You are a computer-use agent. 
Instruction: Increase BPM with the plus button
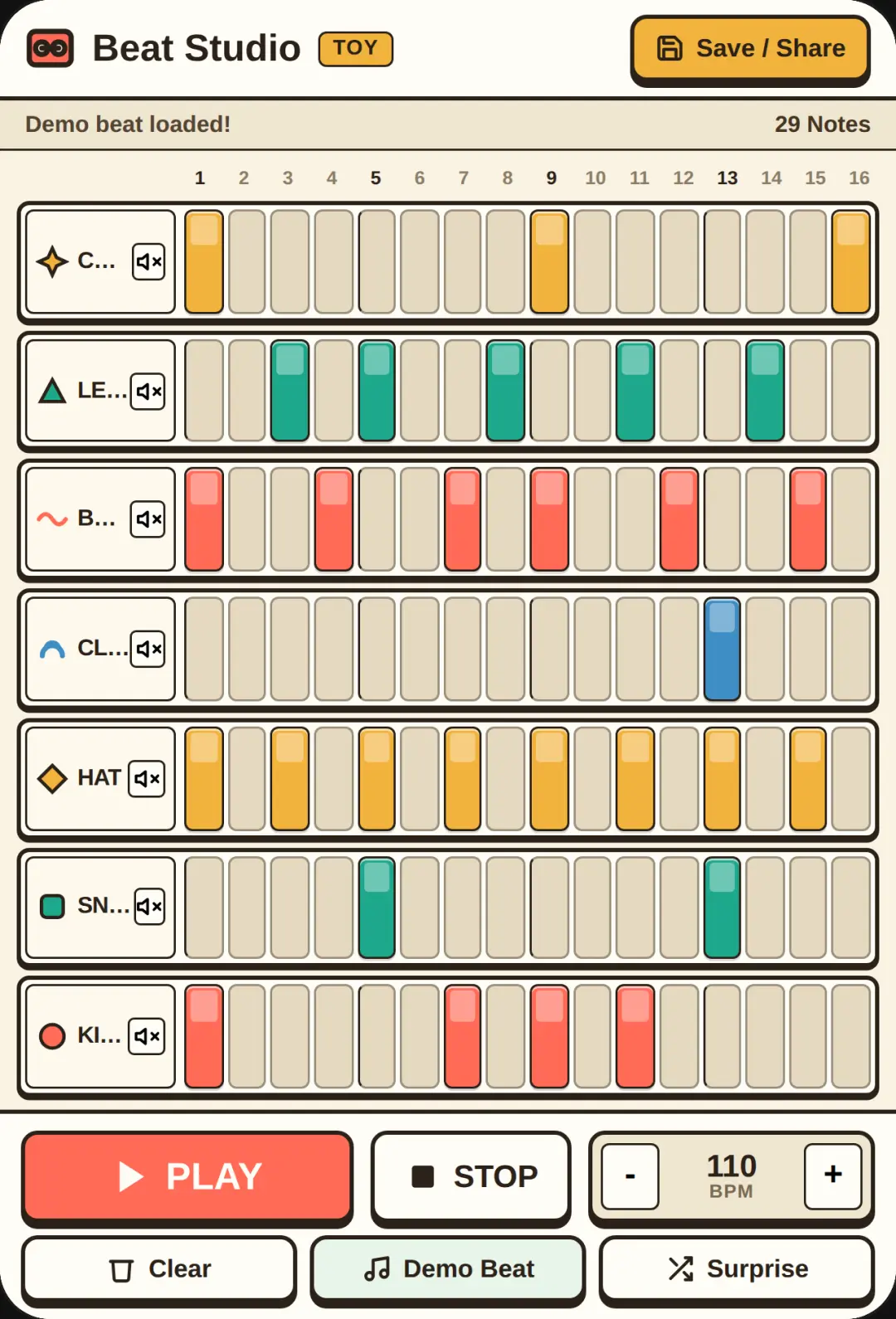tap(833, 1175)
